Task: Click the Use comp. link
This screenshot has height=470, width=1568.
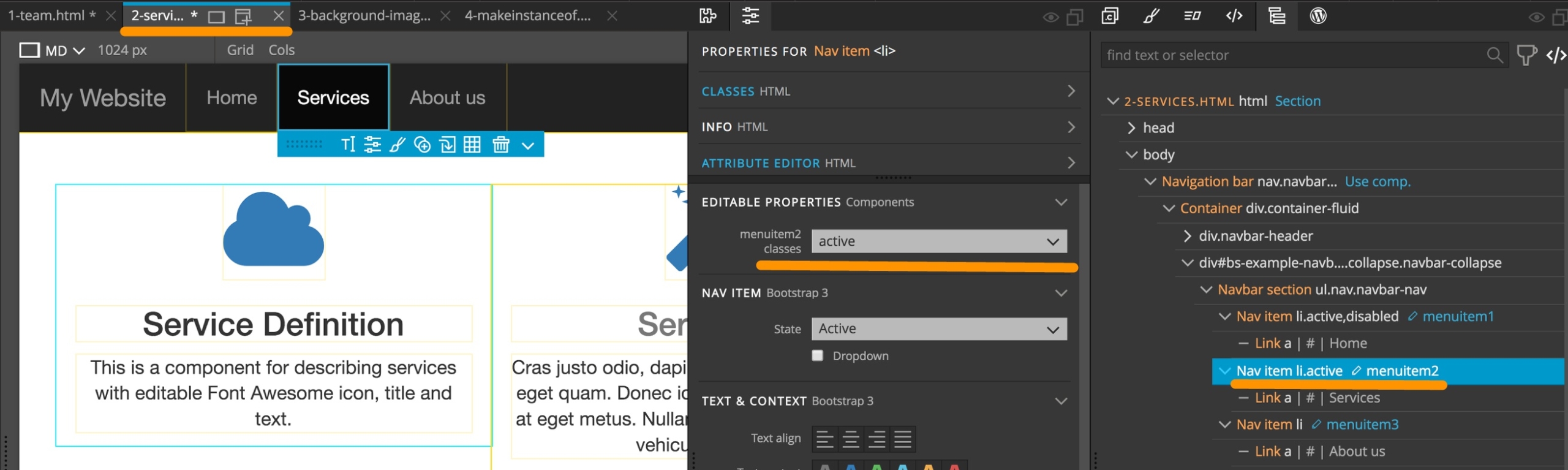Action: [x=1378, y=181]
